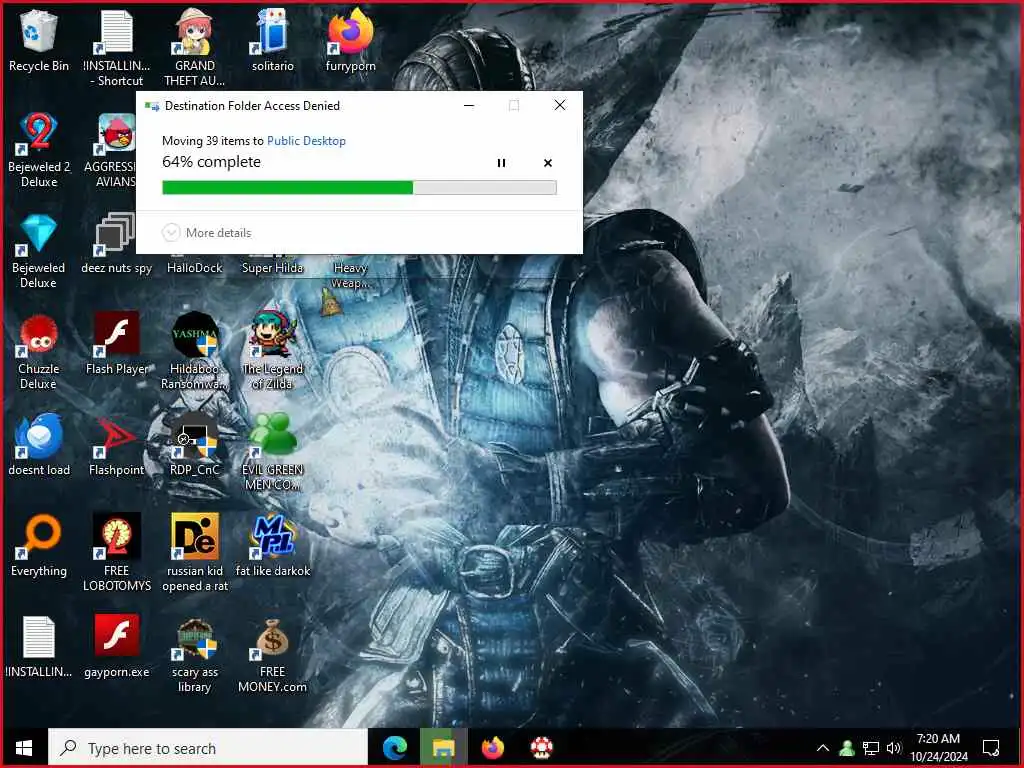Open the volume control tray icon
Image resolution: width=1024 pixels, height=768 pixels.
point(894,748)
